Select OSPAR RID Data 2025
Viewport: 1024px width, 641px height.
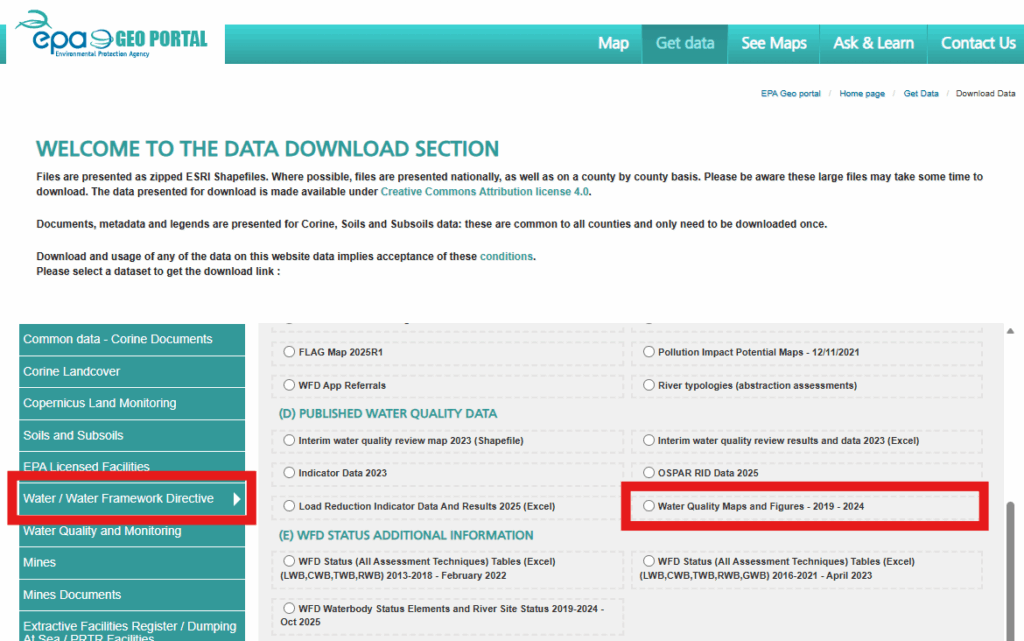point(651,472)
